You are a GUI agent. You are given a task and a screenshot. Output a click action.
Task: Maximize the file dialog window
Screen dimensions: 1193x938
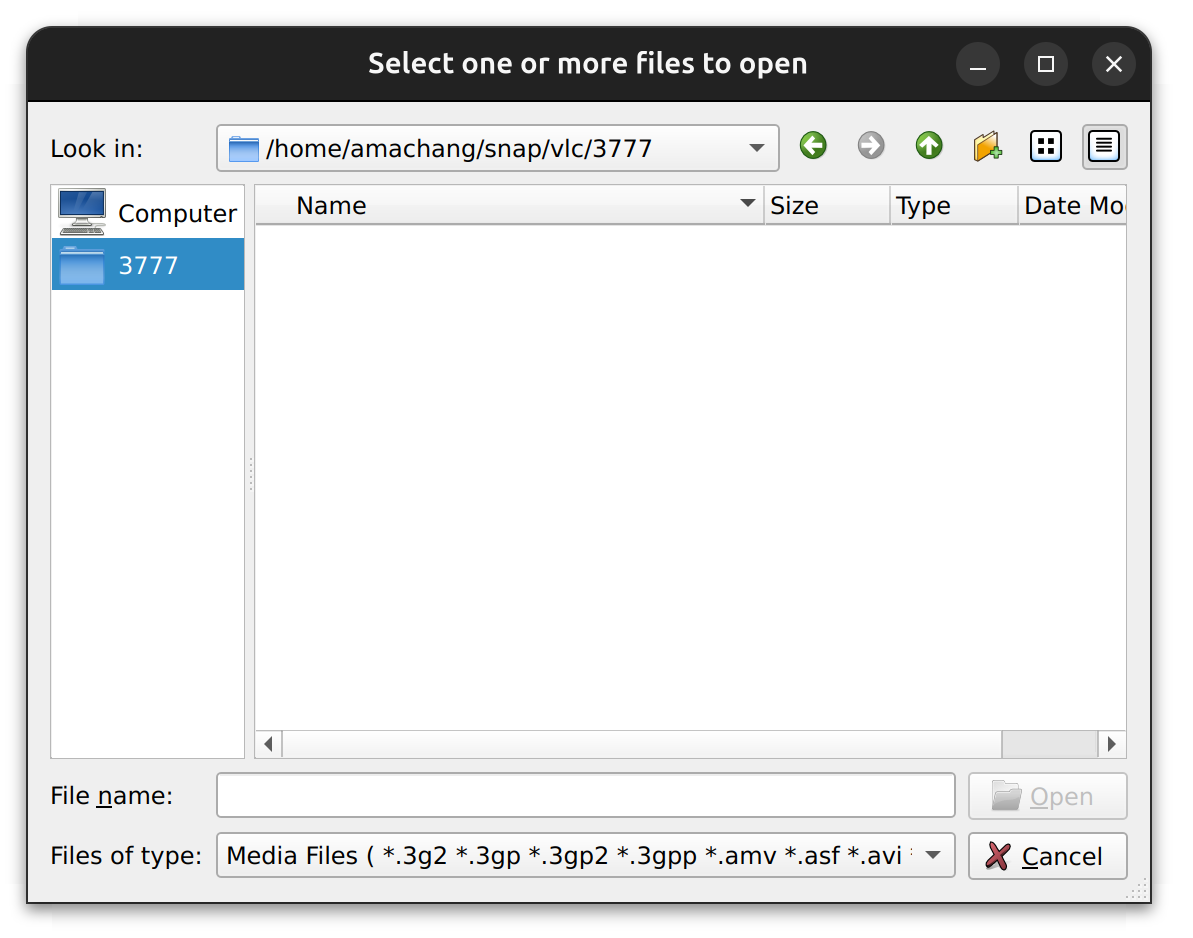[1045, 65]
